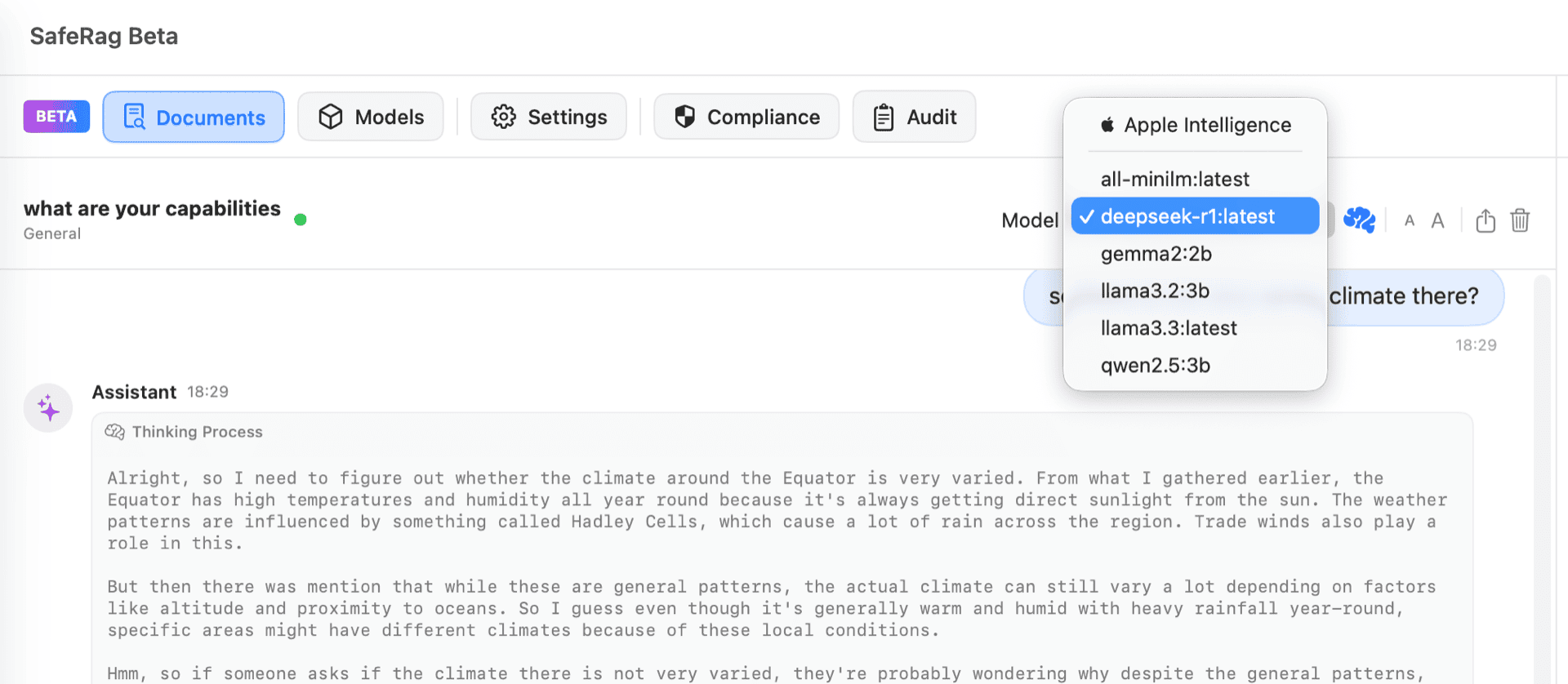
Task: Toggle the brain thinking-mode icon
Action: [1359, 220]
